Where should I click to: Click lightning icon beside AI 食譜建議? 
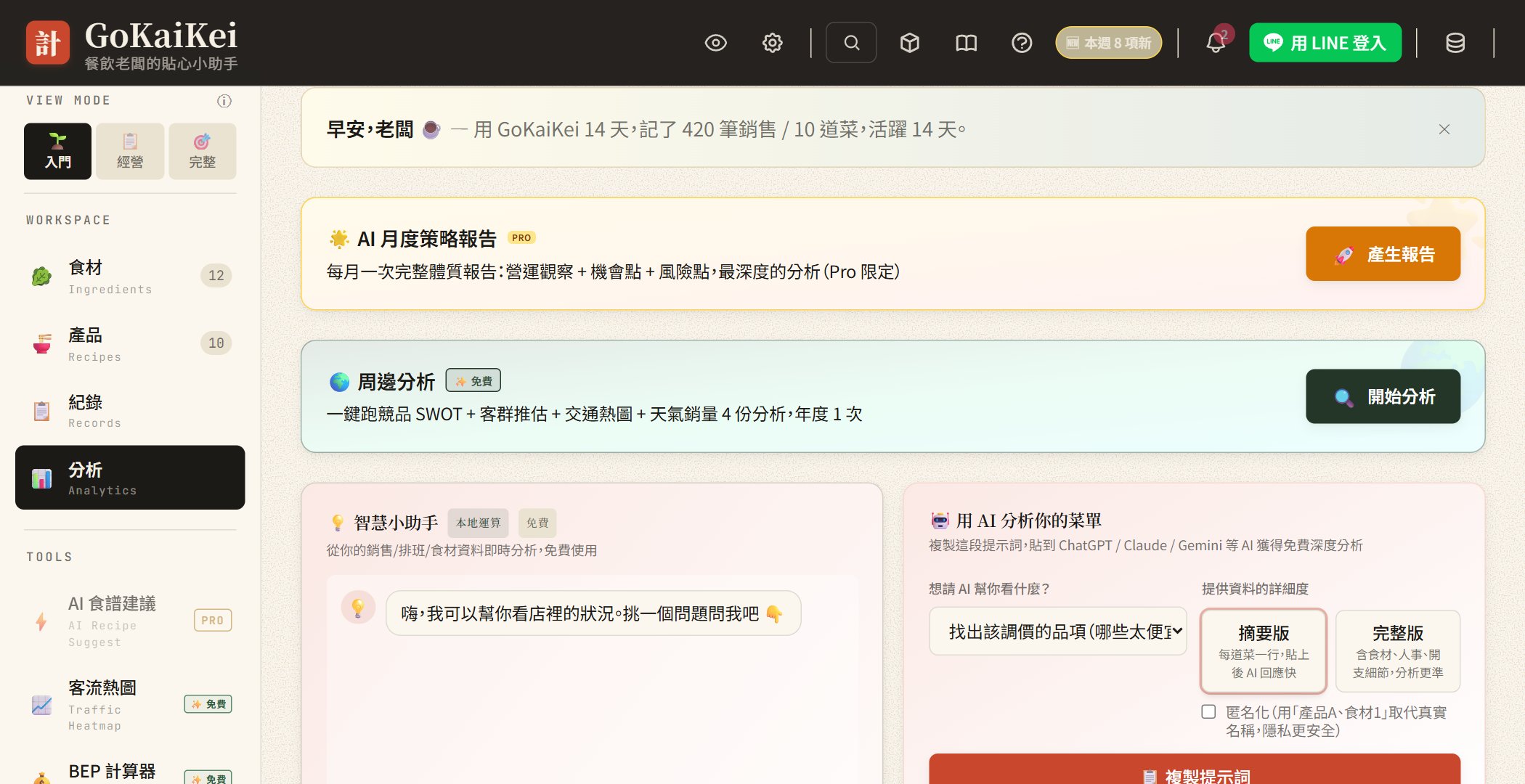(x=41, y=621)
